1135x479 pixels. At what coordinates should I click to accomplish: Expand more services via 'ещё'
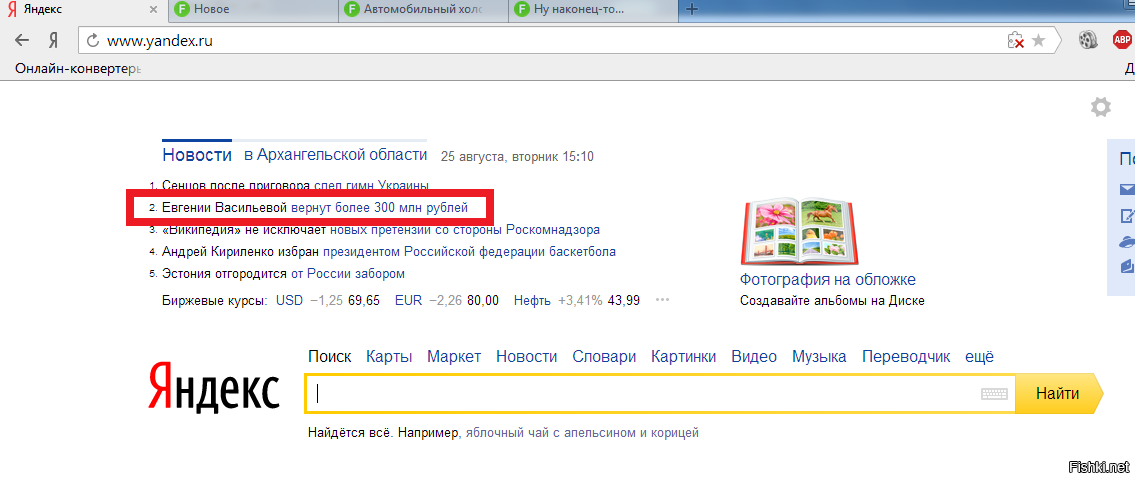(979, 357)
